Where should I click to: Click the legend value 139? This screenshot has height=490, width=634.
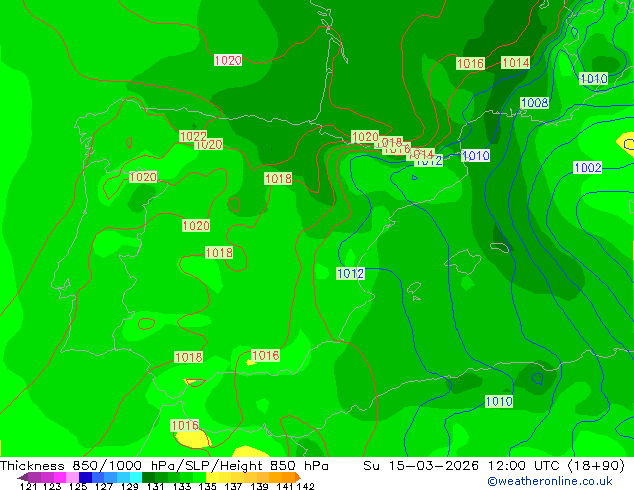coord(259,486)
